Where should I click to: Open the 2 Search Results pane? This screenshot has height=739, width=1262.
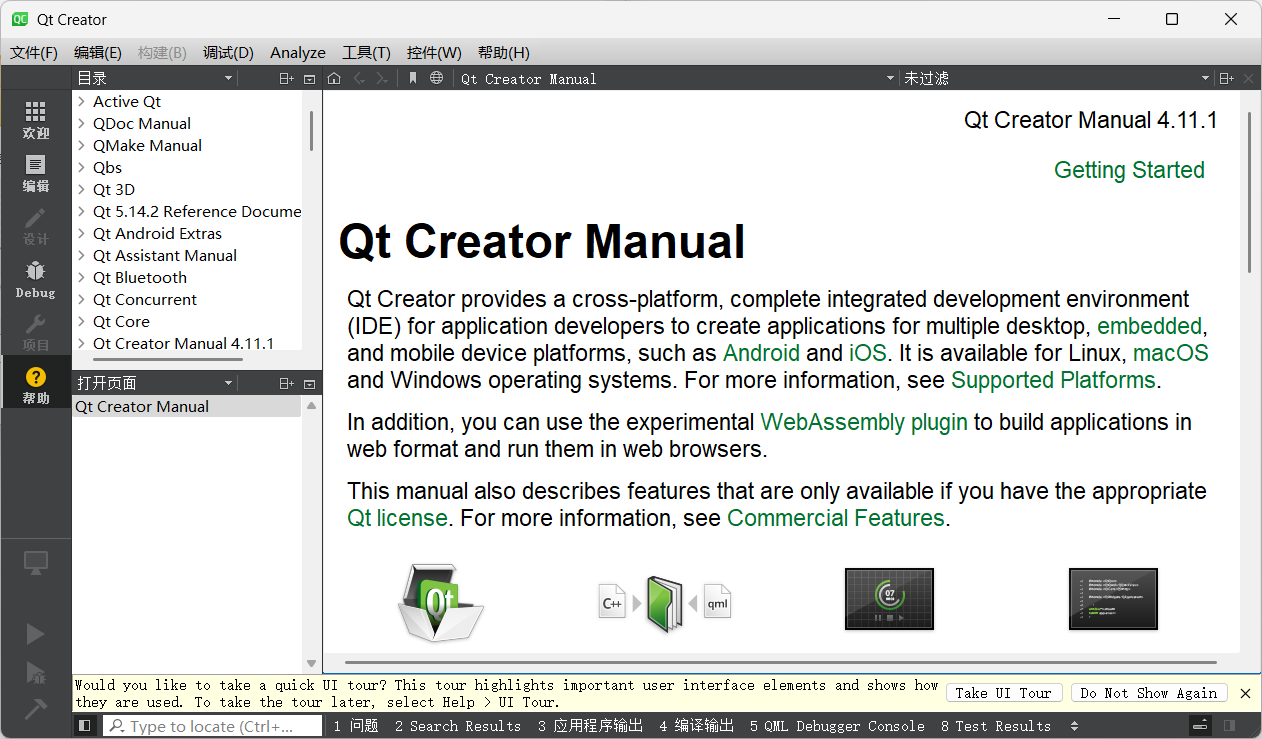458,726
